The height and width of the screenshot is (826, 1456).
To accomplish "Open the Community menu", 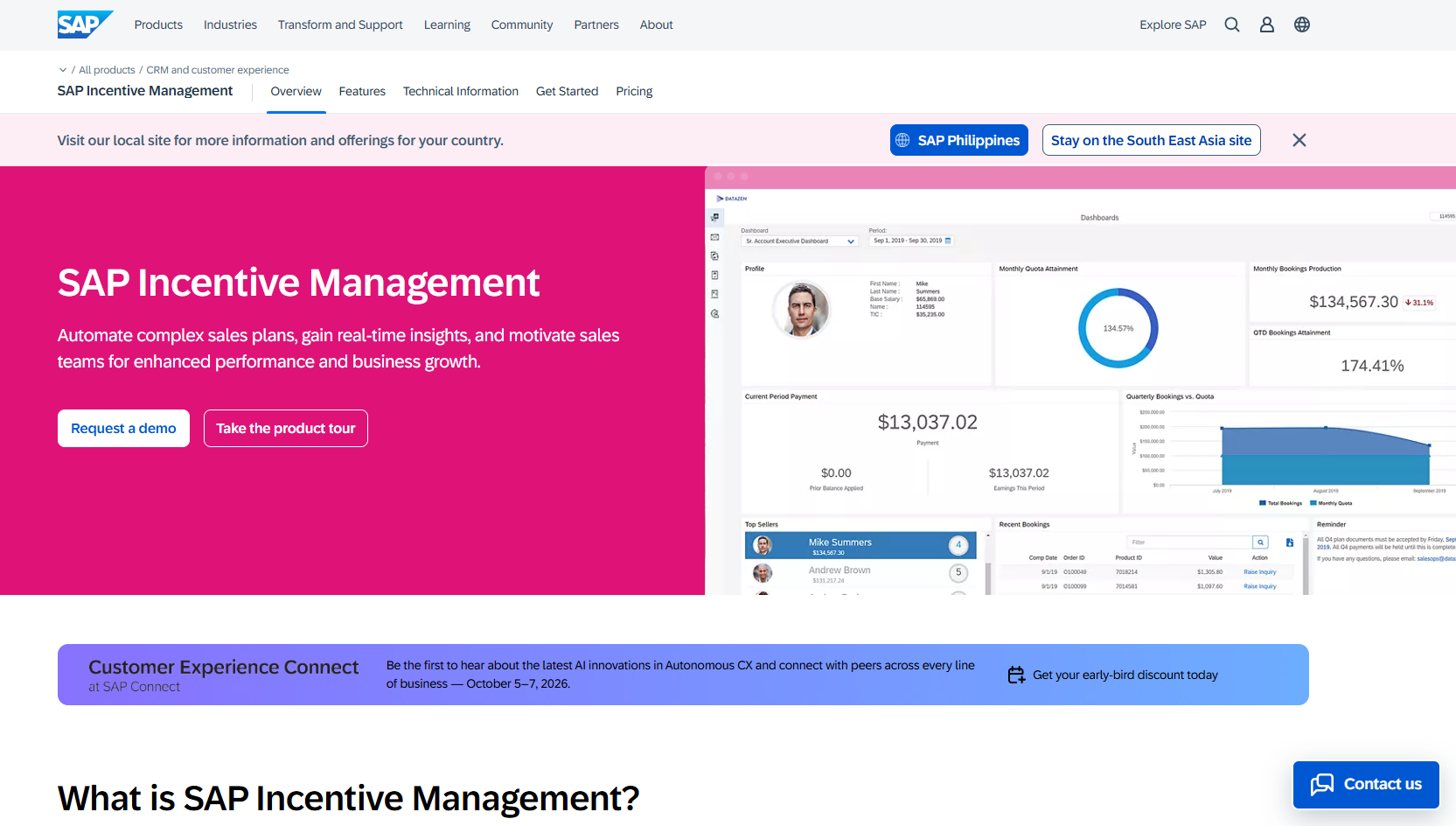I will (522, 24).
